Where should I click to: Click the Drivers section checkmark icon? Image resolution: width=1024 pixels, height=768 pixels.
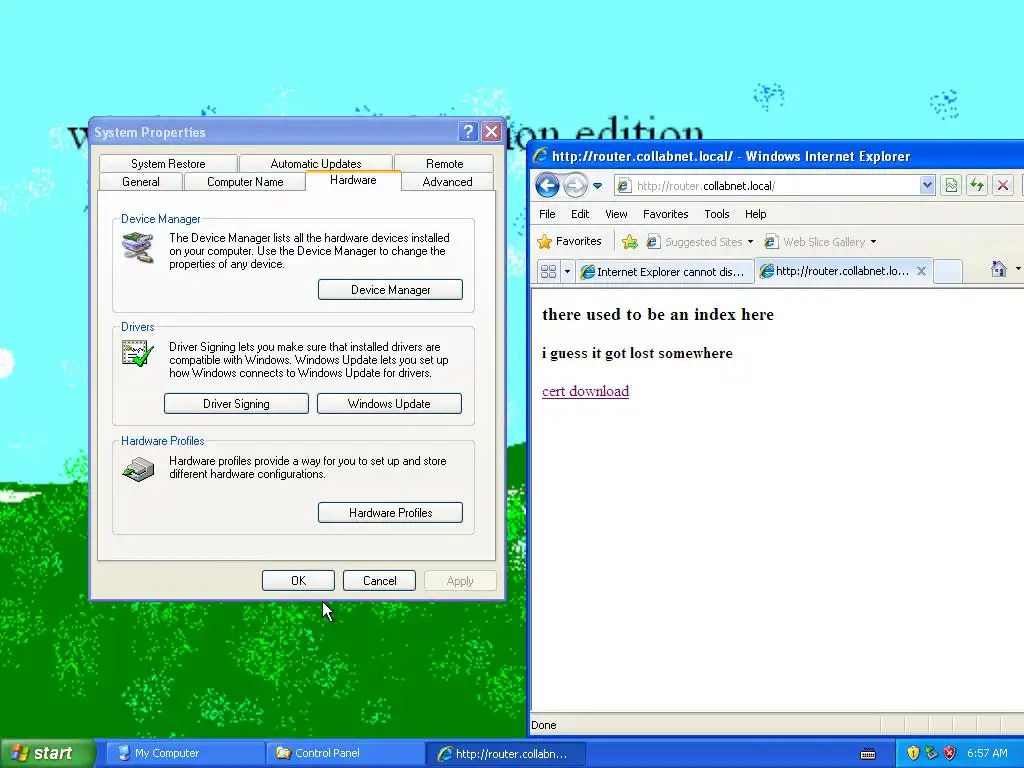(x=138, y=353)
